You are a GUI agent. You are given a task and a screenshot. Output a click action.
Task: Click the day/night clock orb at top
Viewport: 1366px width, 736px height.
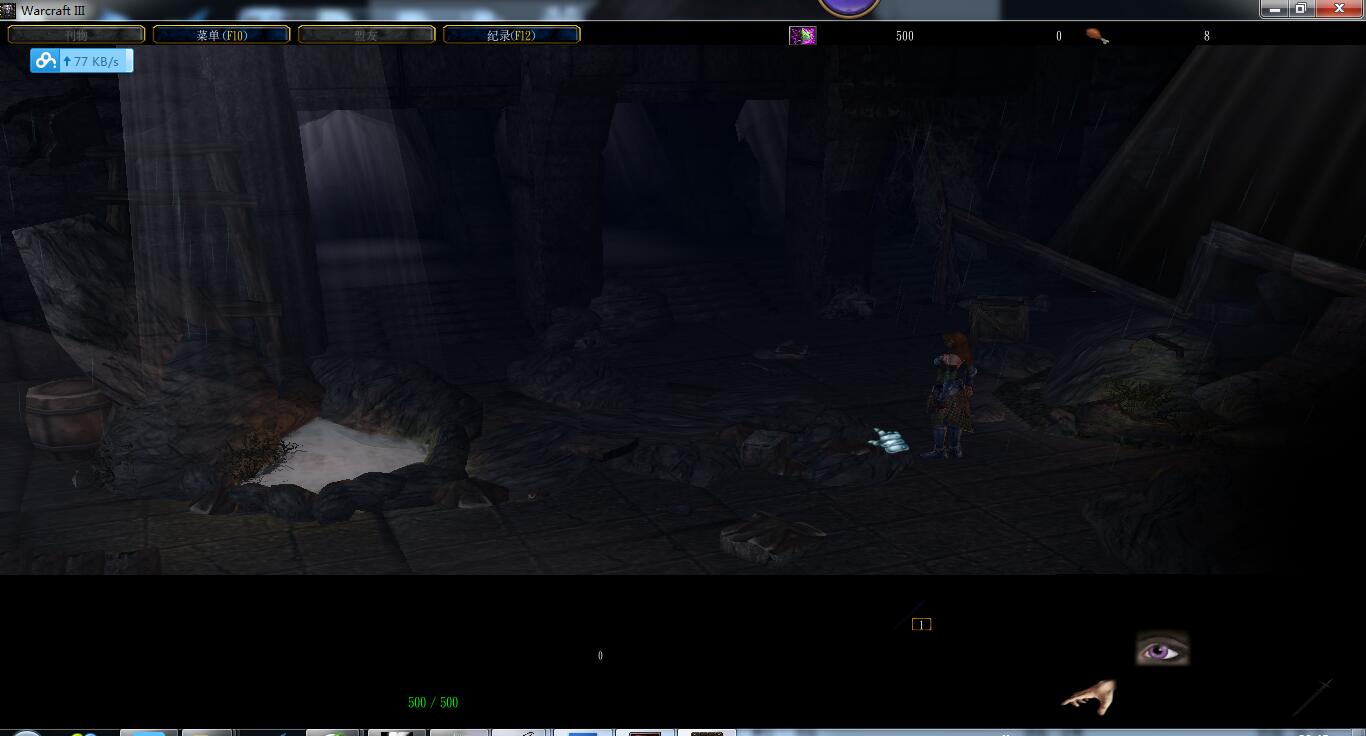[x=849, y=8]
